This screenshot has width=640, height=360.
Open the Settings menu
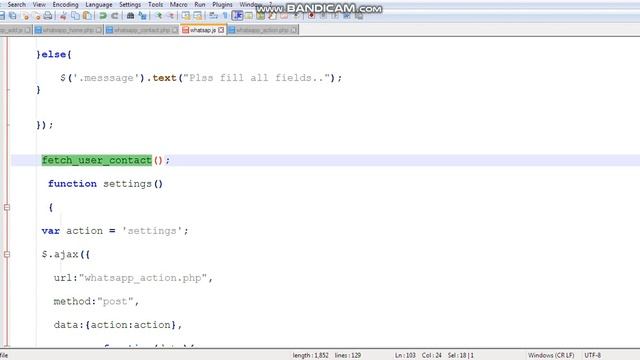130,4
